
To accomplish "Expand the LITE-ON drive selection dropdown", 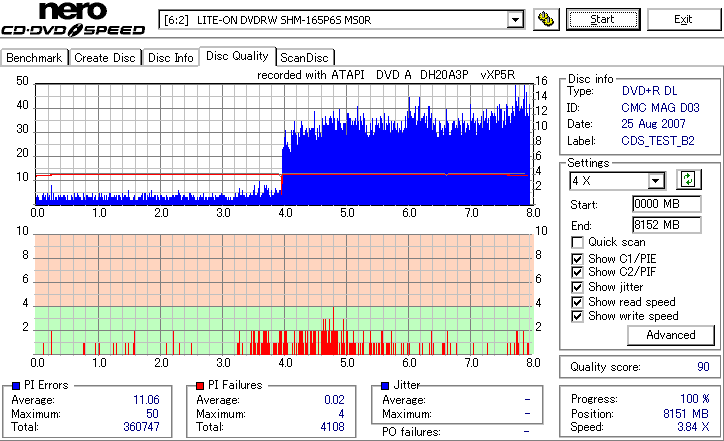I will [515, 20].
